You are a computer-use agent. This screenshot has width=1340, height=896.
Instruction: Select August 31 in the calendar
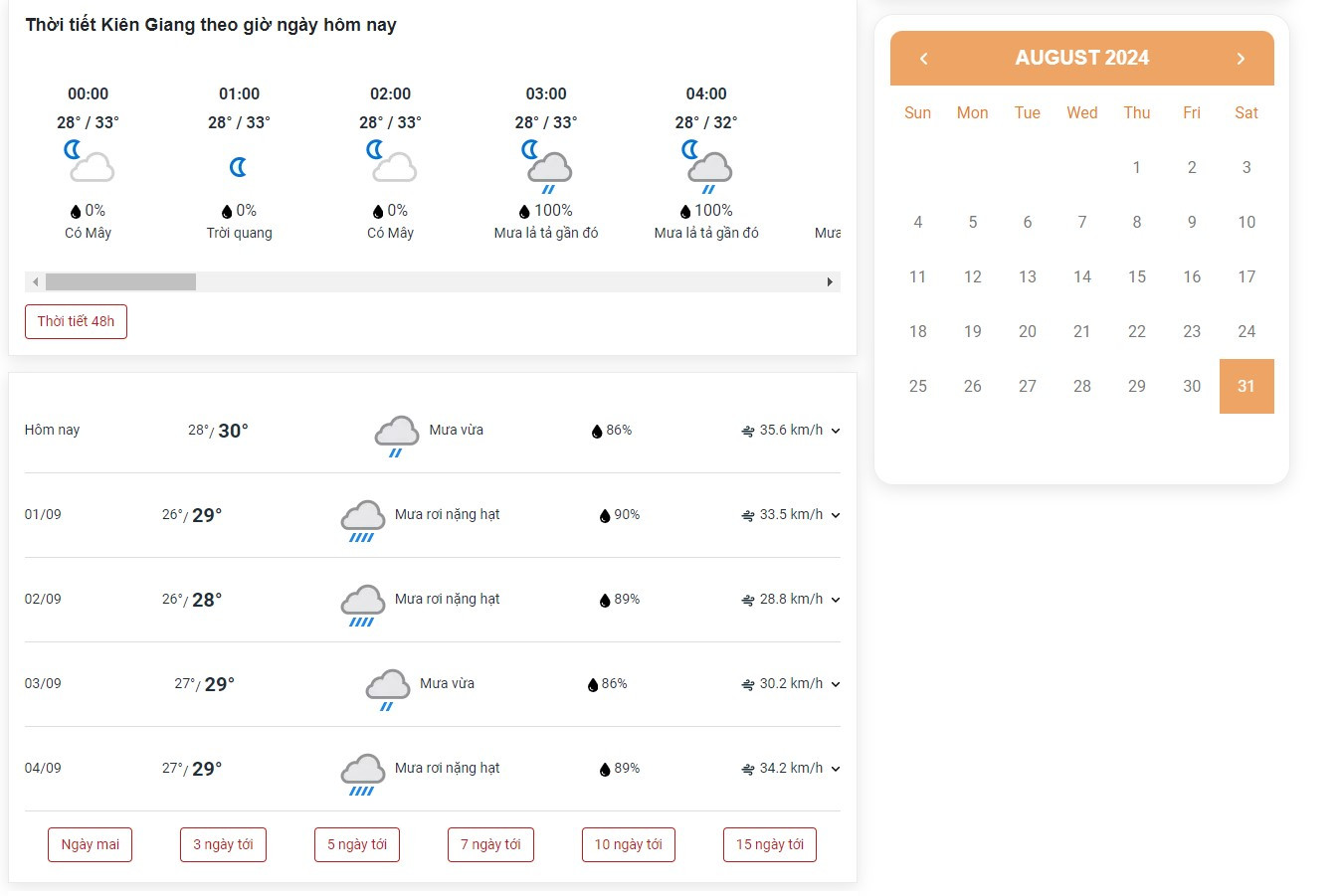(1246, 386)
